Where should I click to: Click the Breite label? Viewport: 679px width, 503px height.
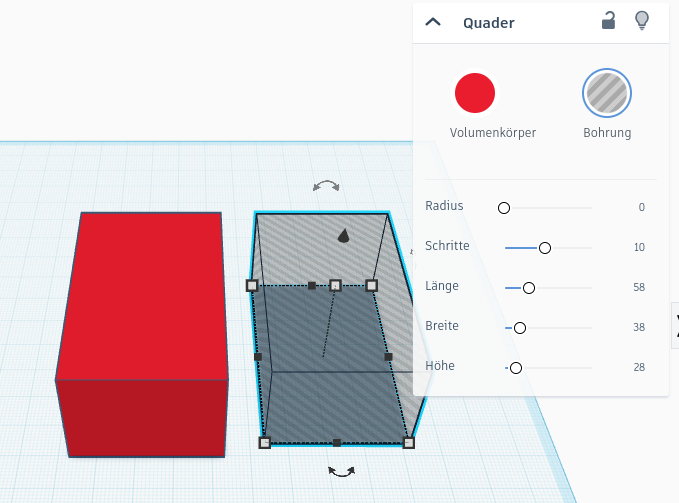coord(442,326)
